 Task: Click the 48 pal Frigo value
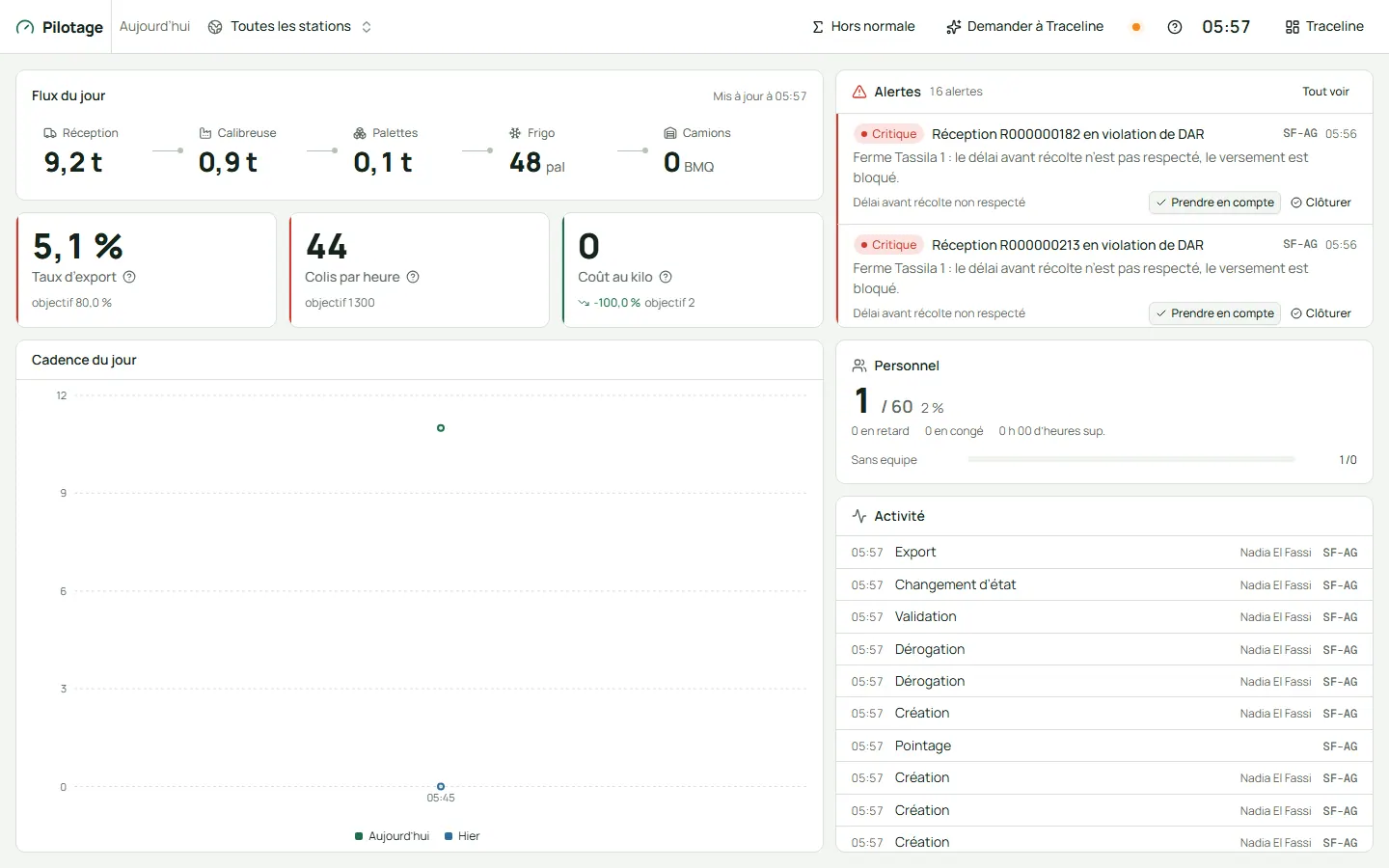pyautogui.click(x=537, y=163)
